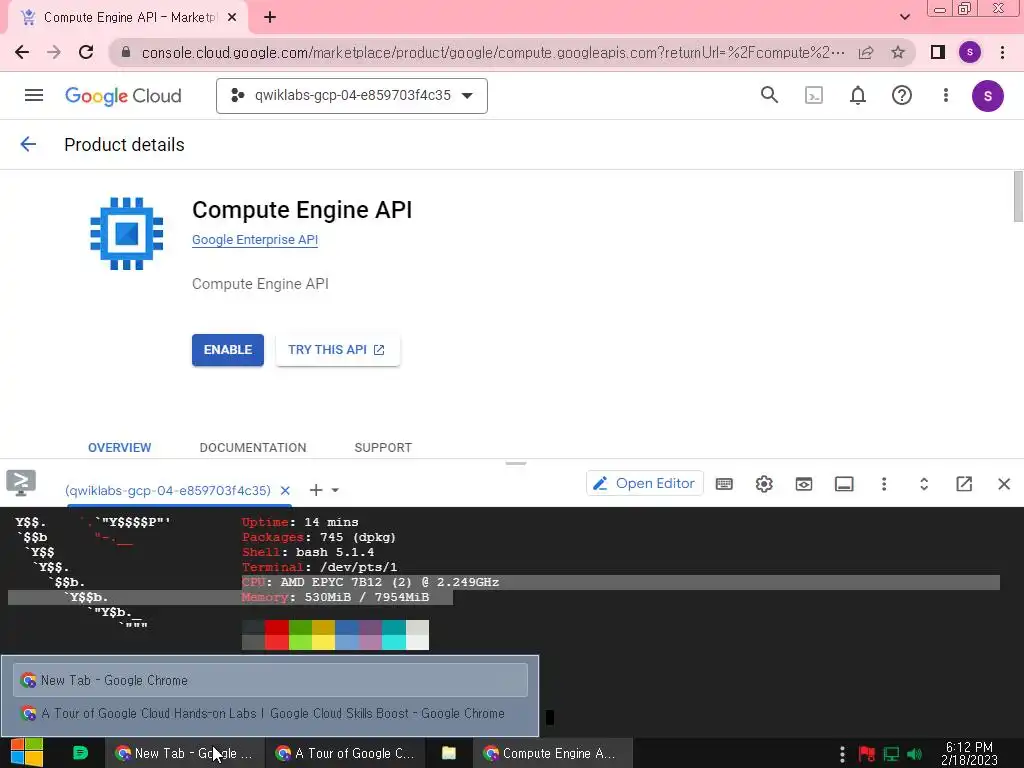Open the header three-dot settings menu
The image size is (1024, 768).
tap(946, 96)
